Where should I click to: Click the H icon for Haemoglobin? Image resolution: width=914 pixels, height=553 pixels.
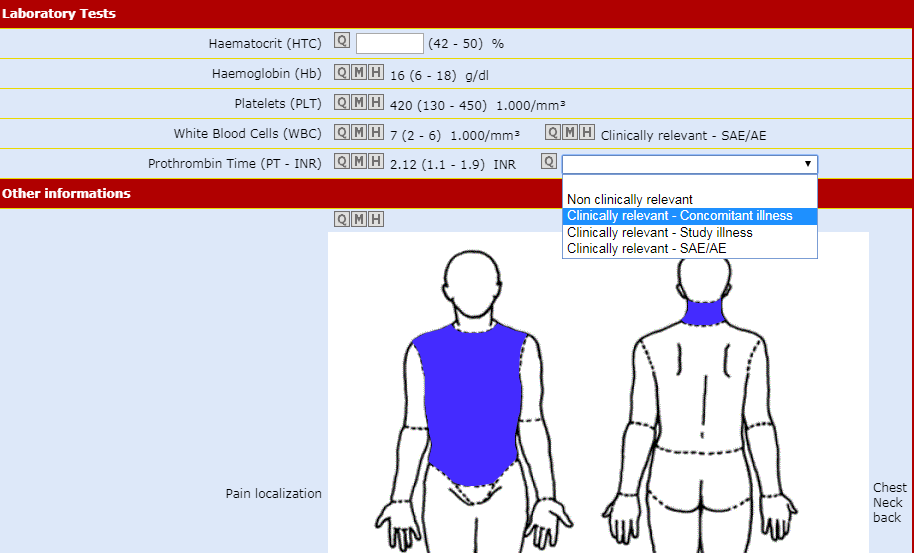click(x=376, y=73)
